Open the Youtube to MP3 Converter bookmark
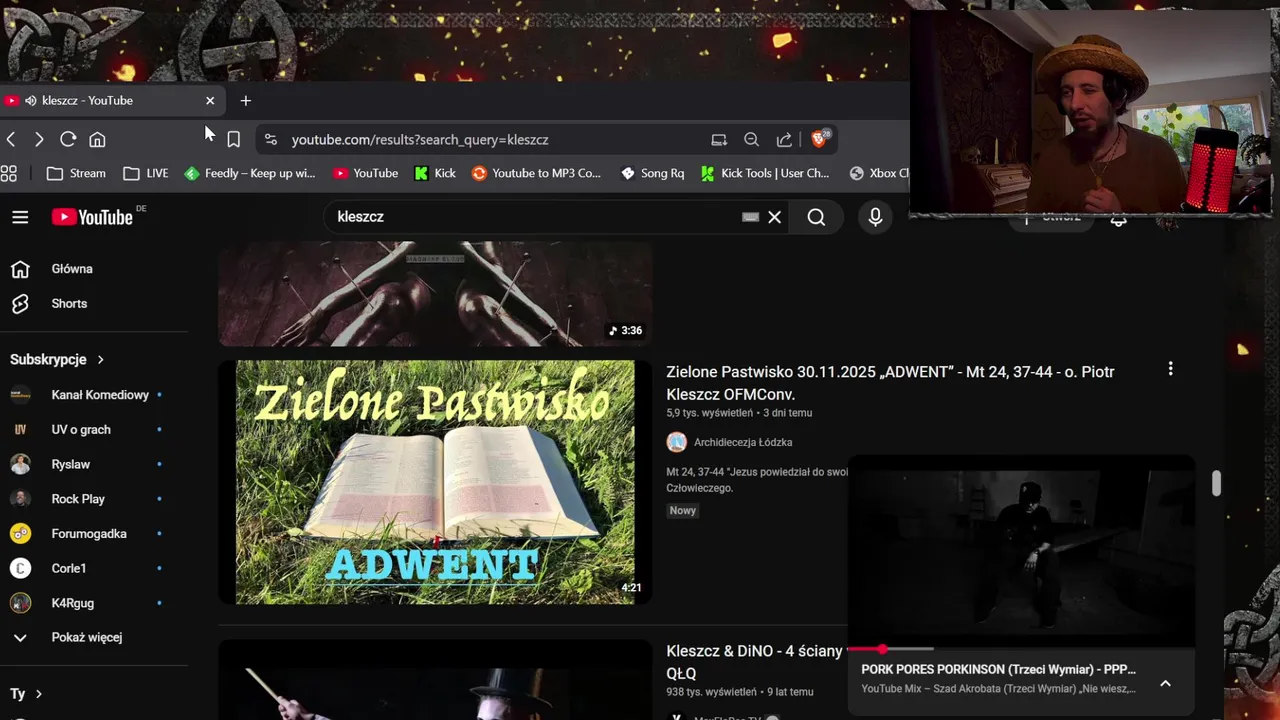The height and width of the screenshot is (720, 1280). coord(536,173)
